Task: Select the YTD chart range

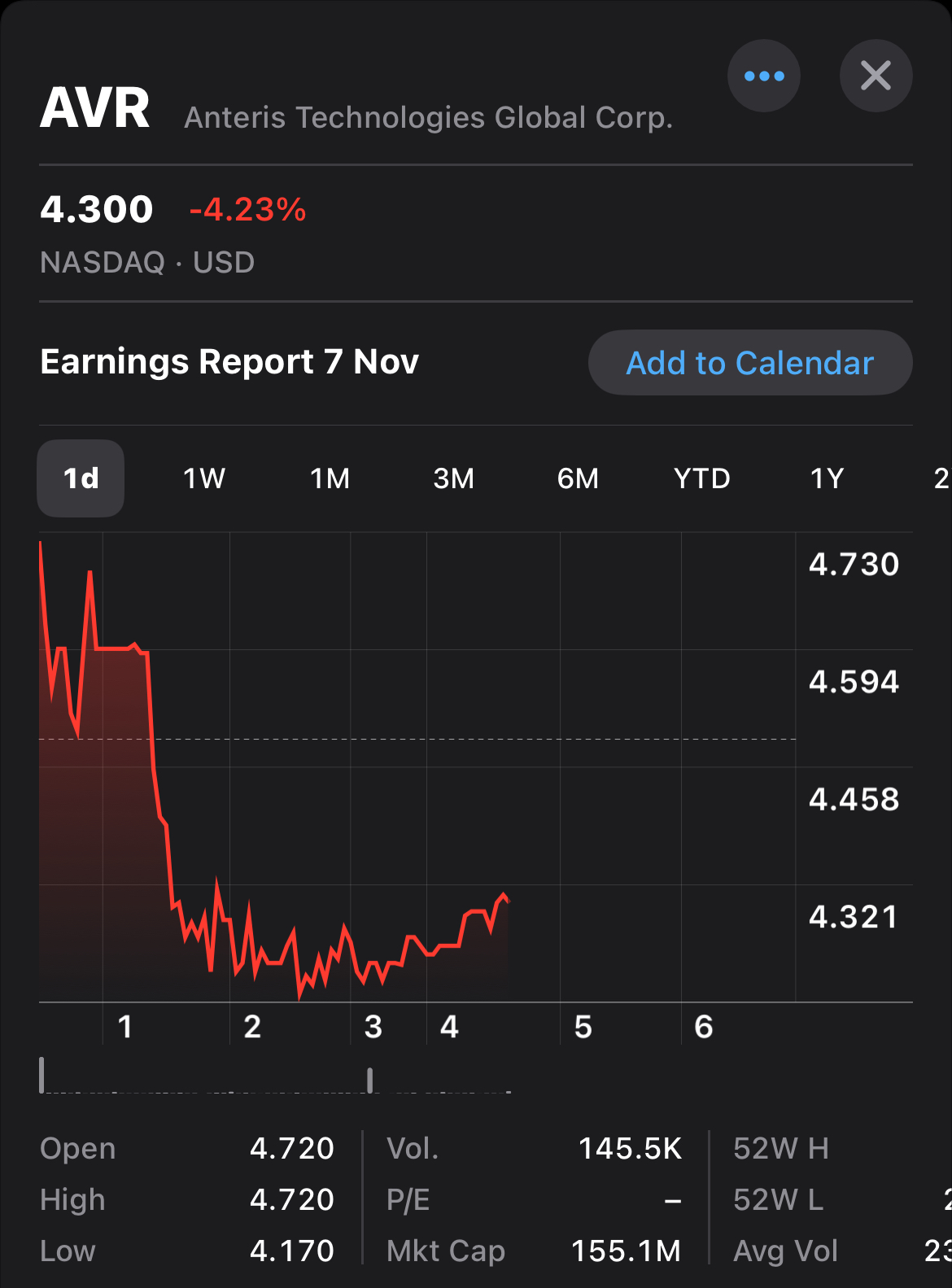Action: 701,478
